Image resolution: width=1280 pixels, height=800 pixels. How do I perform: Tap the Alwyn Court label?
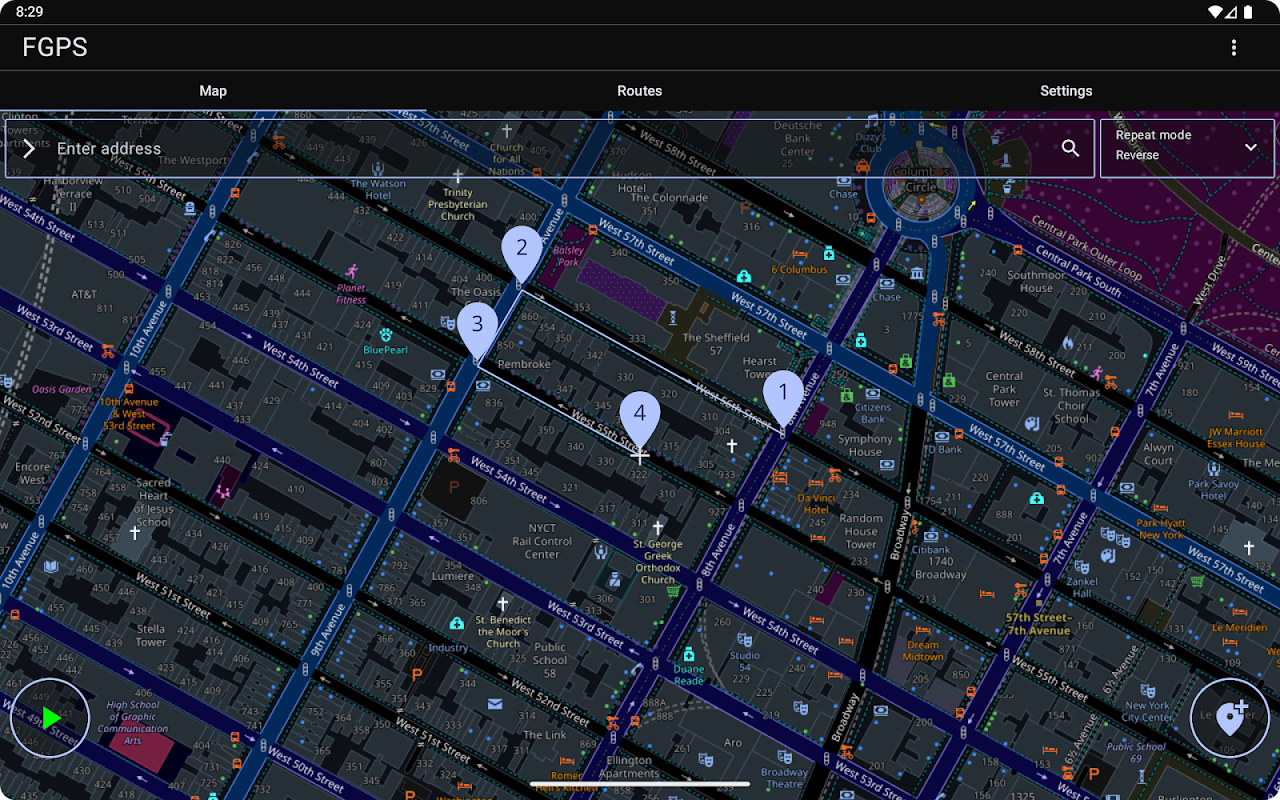[1158, 455]
